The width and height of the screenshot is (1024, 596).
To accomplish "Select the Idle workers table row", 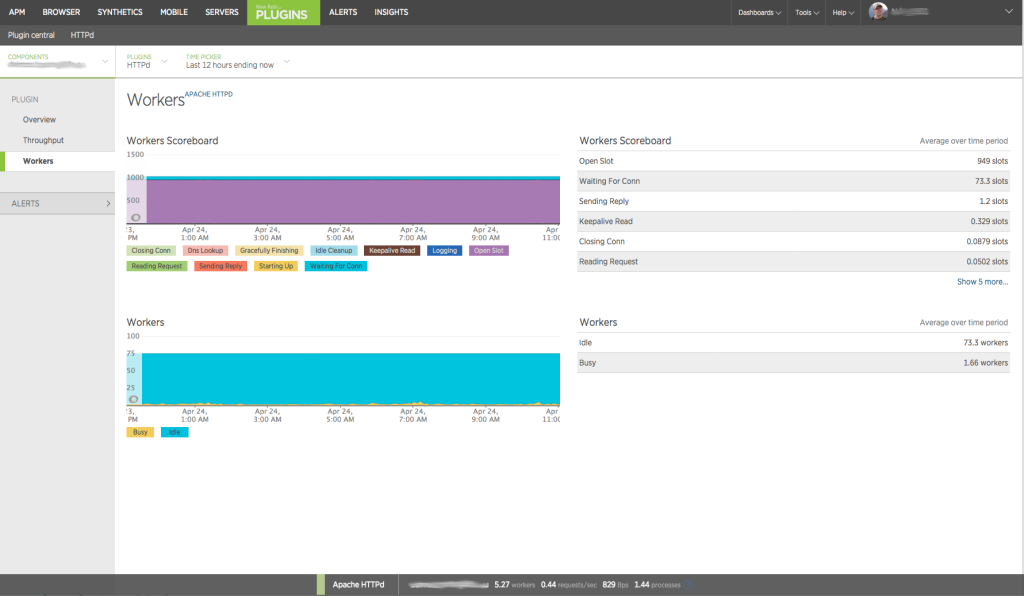I will (793, 343).
